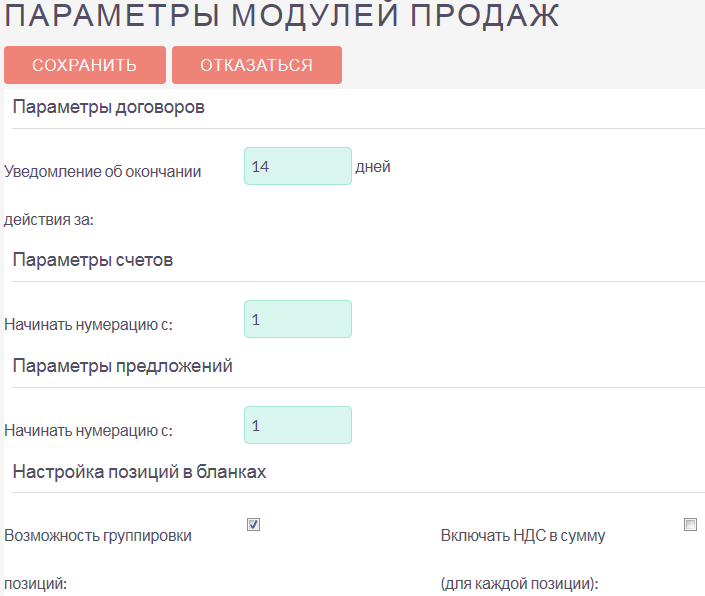Click the Возможность группировки label text

(x=98, y=536)
